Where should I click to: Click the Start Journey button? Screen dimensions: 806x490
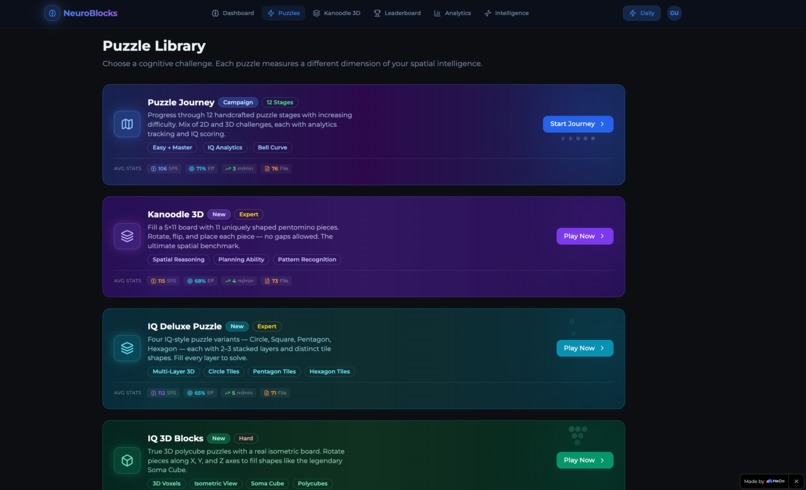578,124
